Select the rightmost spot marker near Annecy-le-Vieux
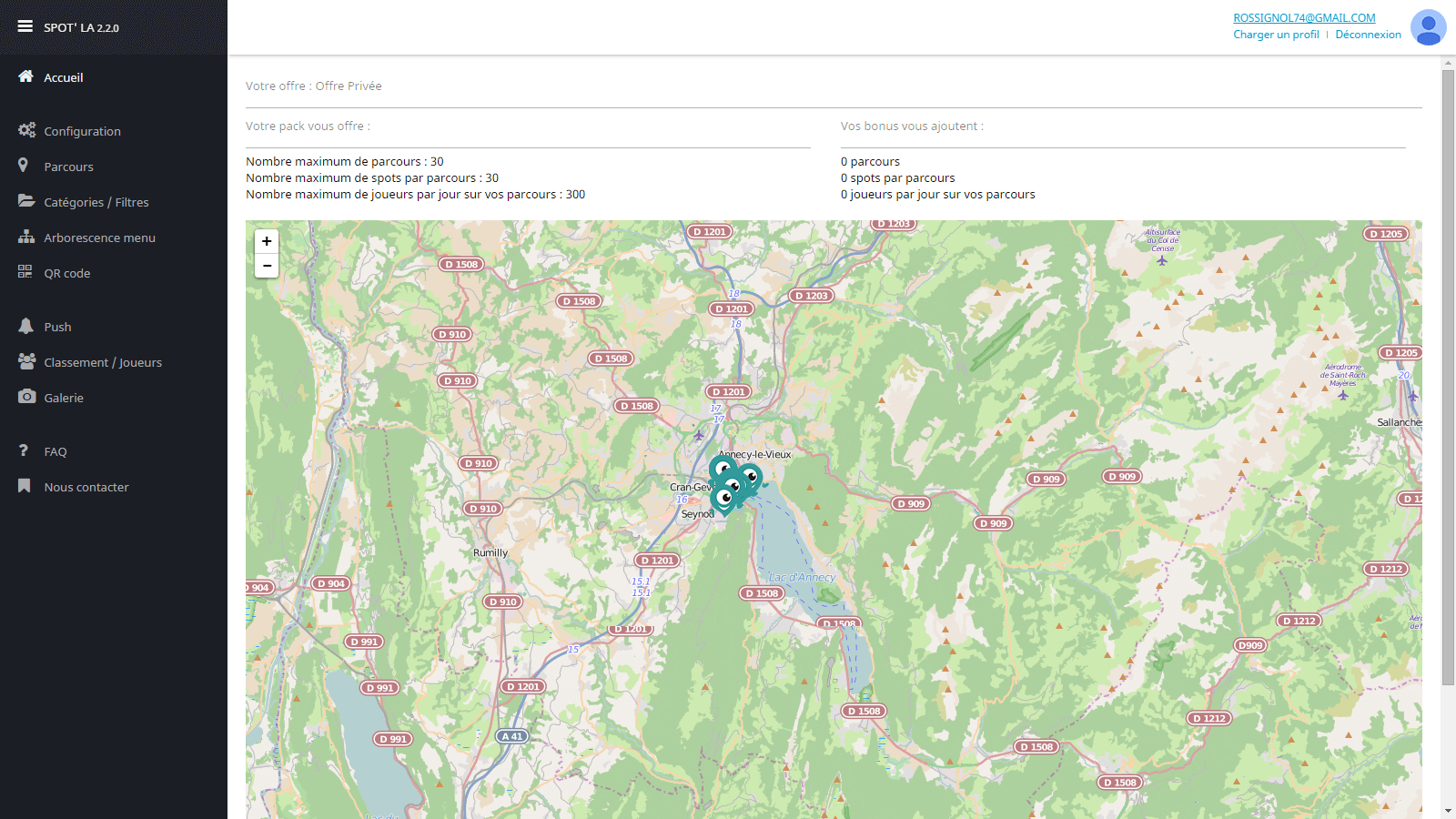The height and width of the screenshot is (819, 1456). (x=750, y=477)
